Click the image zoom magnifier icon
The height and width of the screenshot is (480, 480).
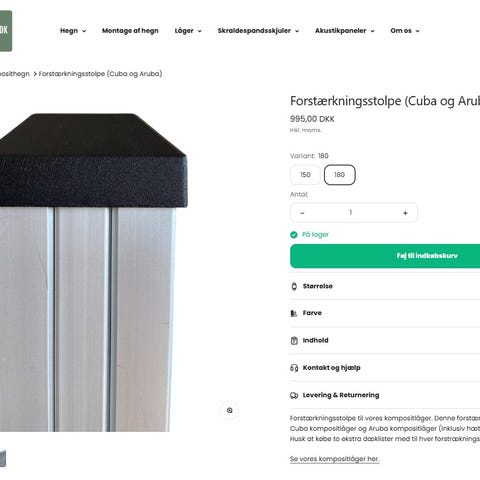click(x=230, y=410)
